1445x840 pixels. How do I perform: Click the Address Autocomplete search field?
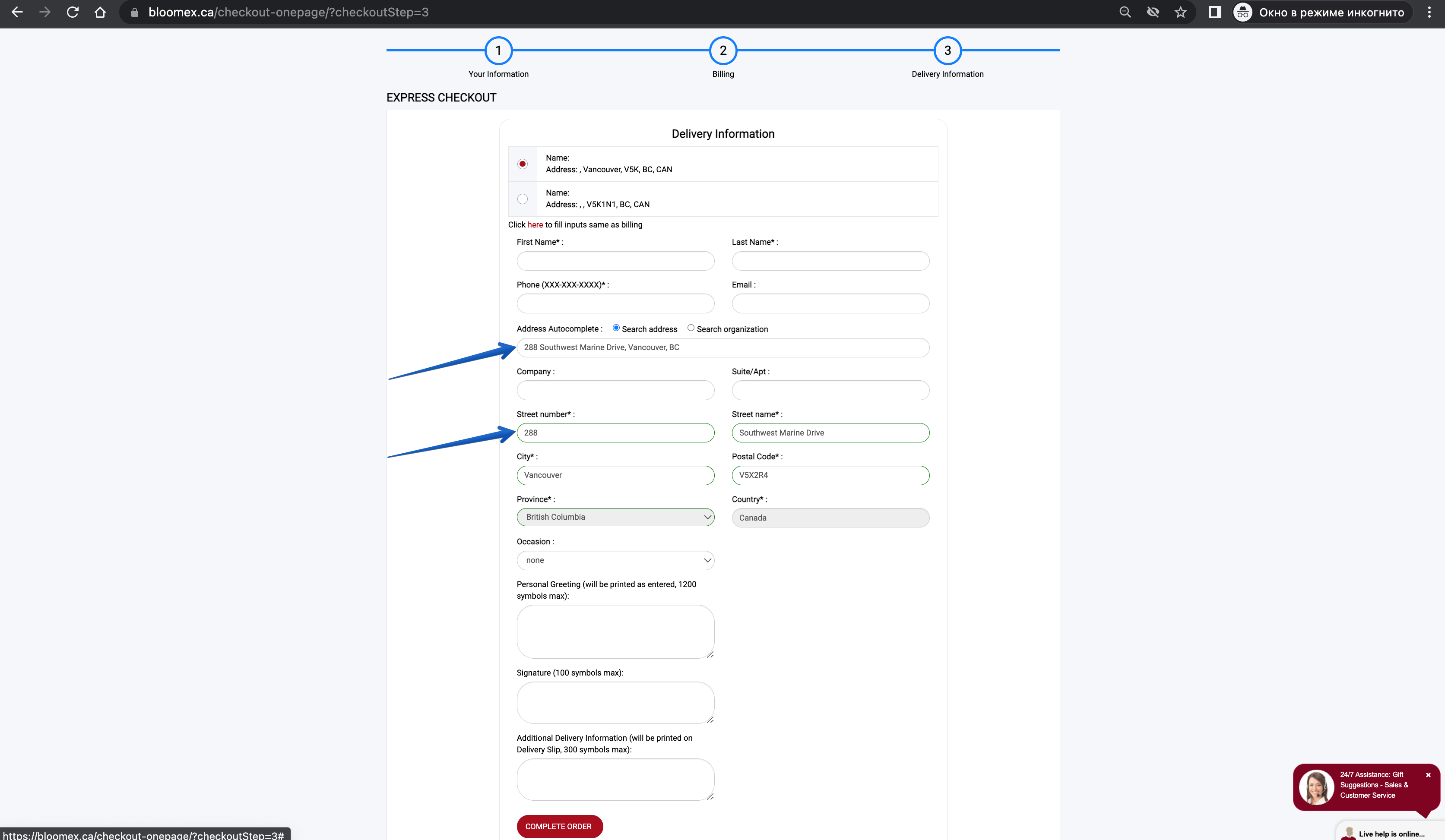click(x=723, y=347)
